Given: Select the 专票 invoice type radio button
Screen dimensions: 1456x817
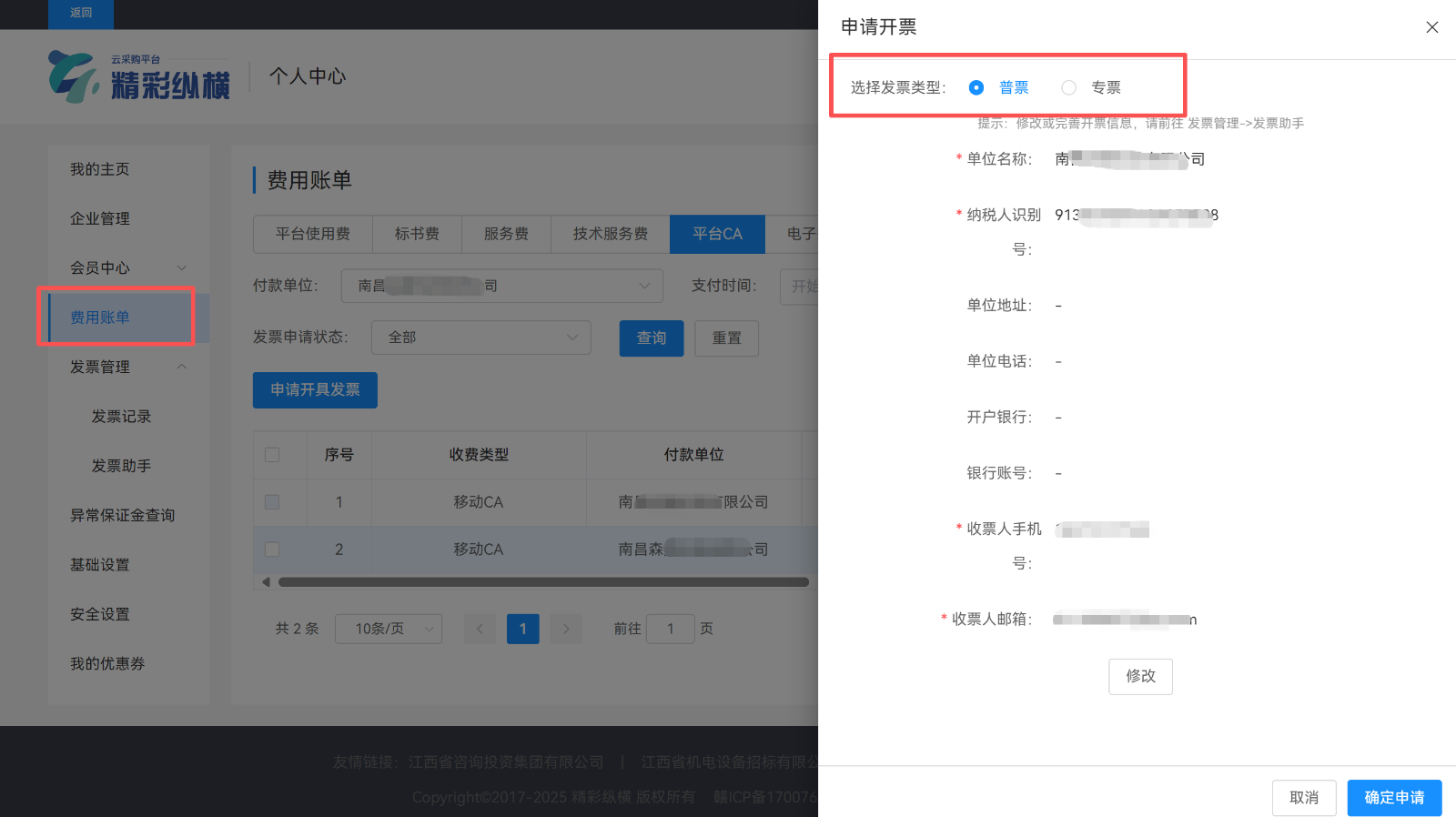Looking at the screenshot, I should coord(1068,87).
